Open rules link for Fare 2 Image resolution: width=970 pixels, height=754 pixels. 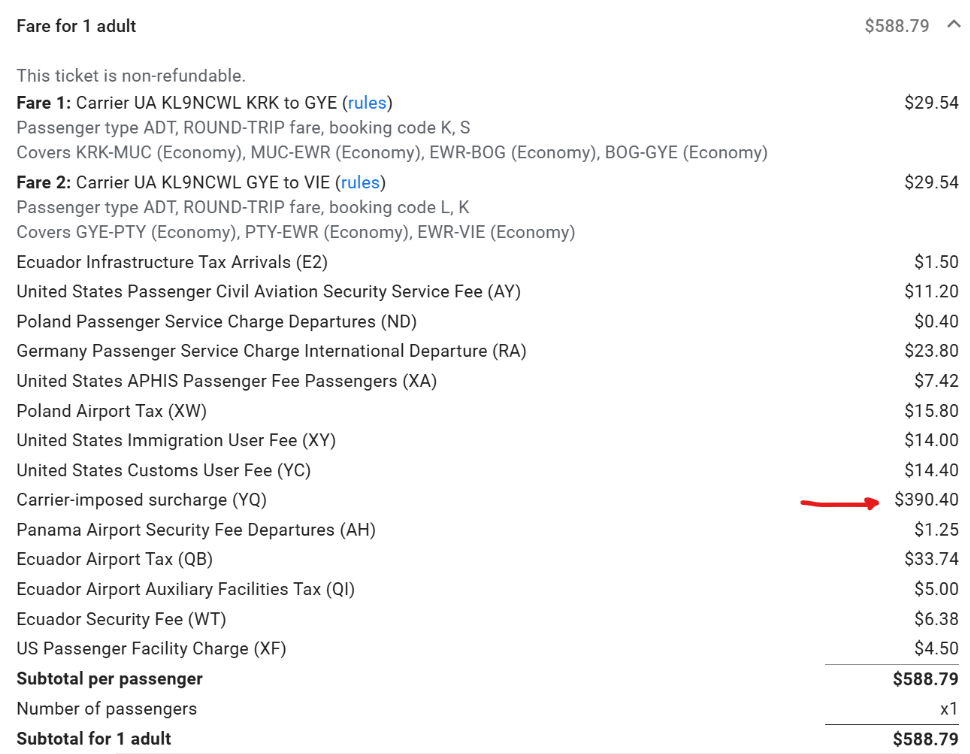[x=360, y=182]
